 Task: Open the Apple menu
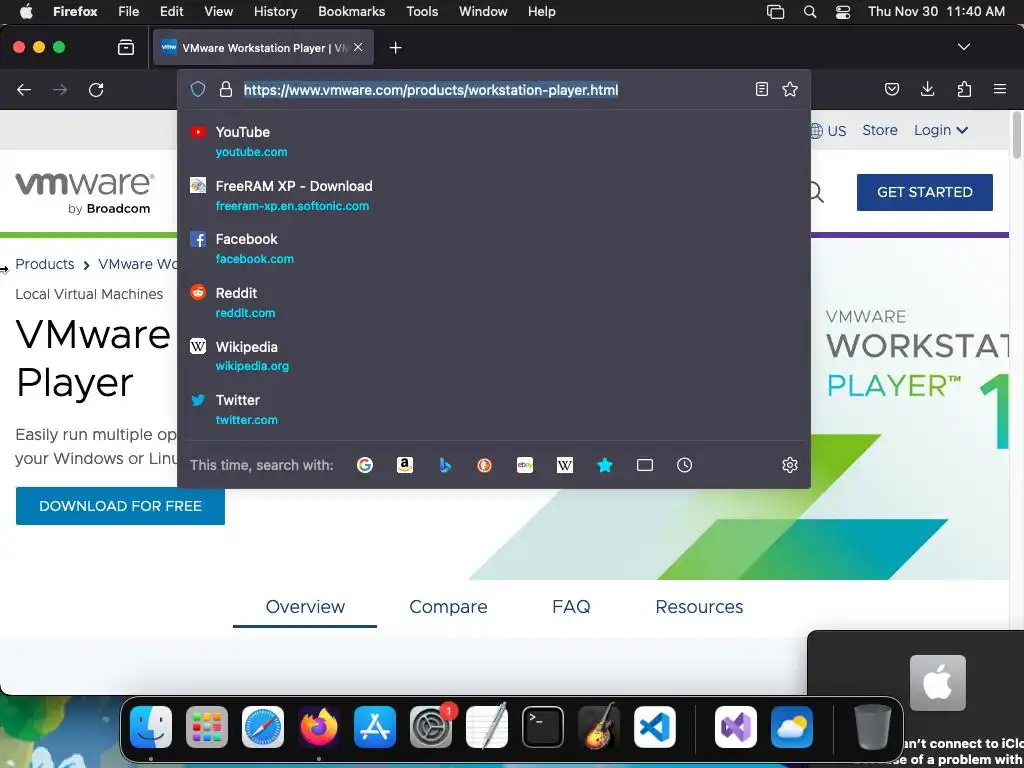pos(26,11)
